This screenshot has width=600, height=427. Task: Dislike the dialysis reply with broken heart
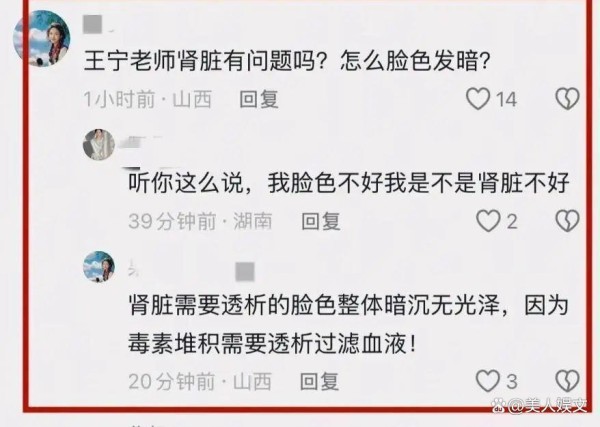(x=567, y=381)
